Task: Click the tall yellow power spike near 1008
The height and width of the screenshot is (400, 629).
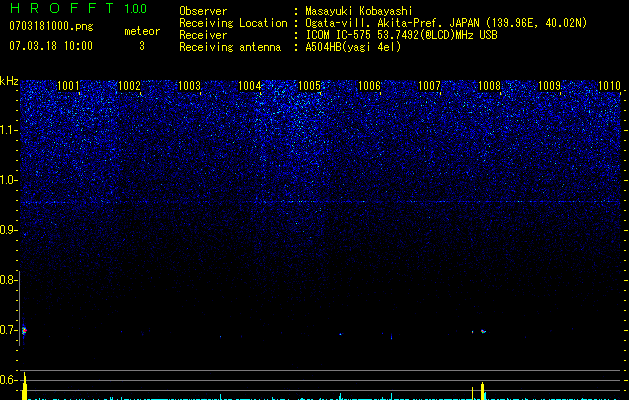Action: pyautogui.click(x=483, y=391)
